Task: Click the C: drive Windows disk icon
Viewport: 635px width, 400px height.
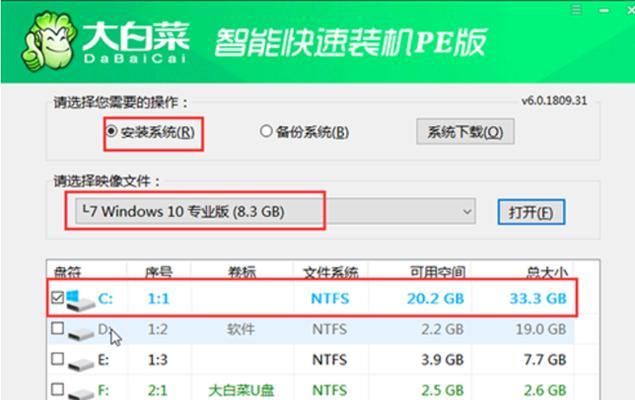Action: click(x=80, y=300)
